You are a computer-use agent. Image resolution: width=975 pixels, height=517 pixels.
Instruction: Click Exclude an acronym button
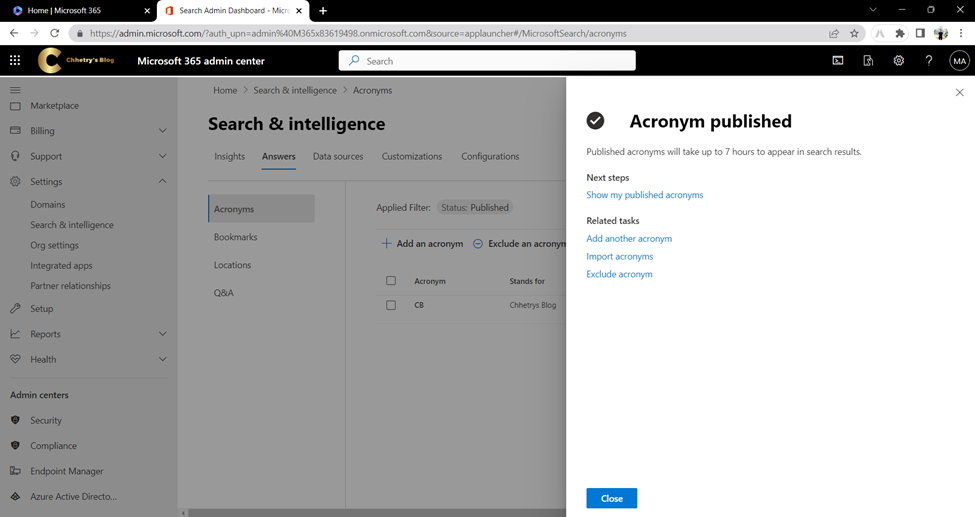(519, 244)
